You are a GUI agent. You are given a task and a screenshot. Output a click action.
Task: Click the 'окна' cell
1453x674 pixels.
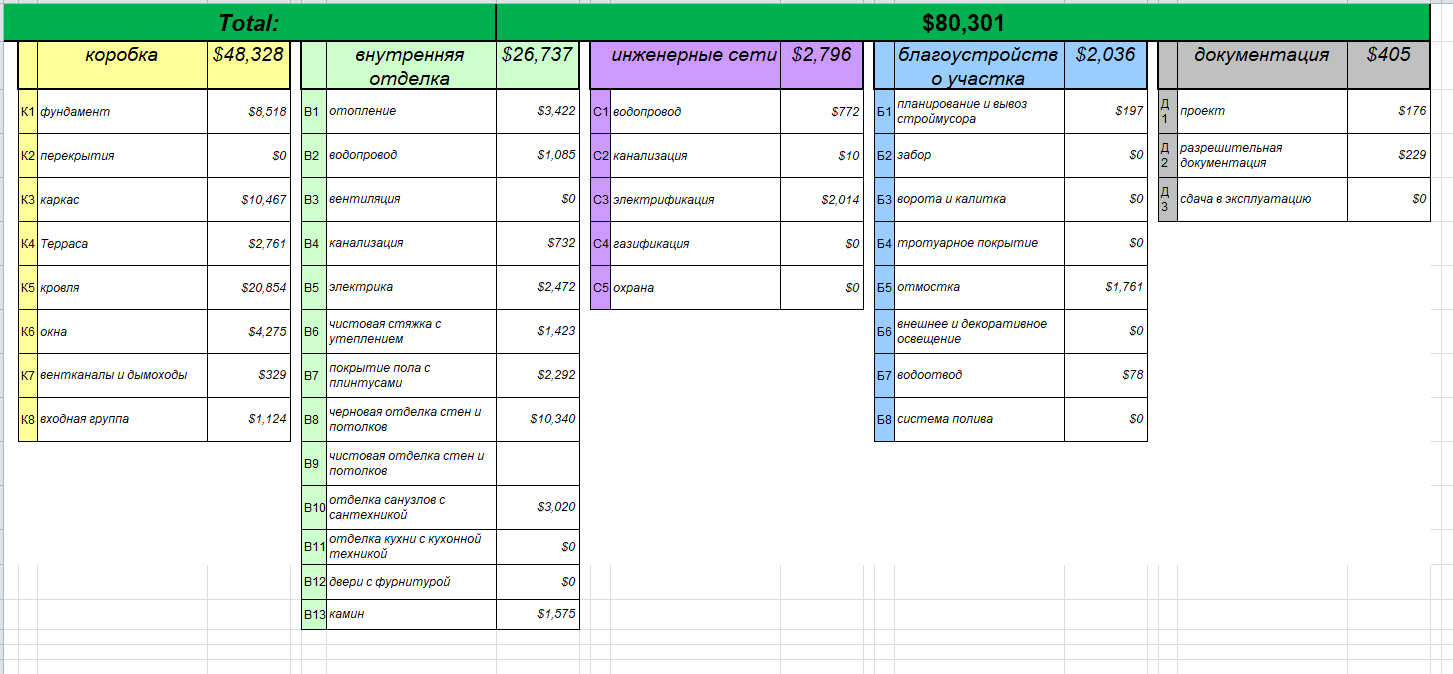coord(122,332)
